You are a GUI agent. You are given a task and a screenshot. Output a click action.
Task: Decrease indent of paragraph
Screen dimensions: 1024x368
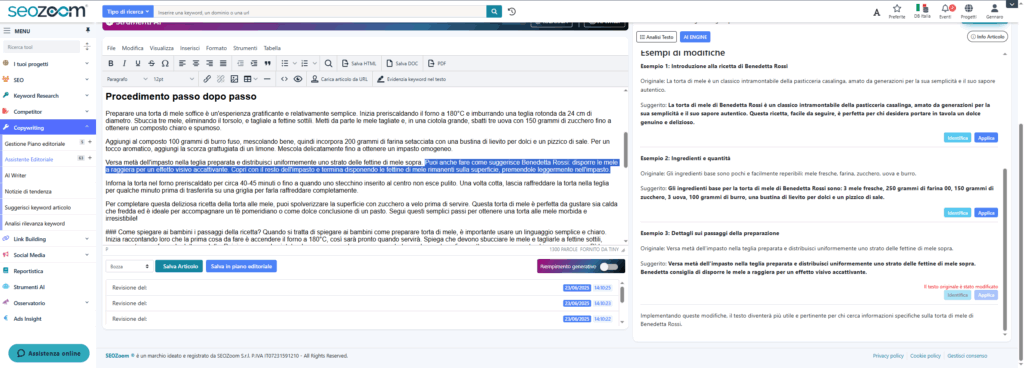tap(240, 63)
